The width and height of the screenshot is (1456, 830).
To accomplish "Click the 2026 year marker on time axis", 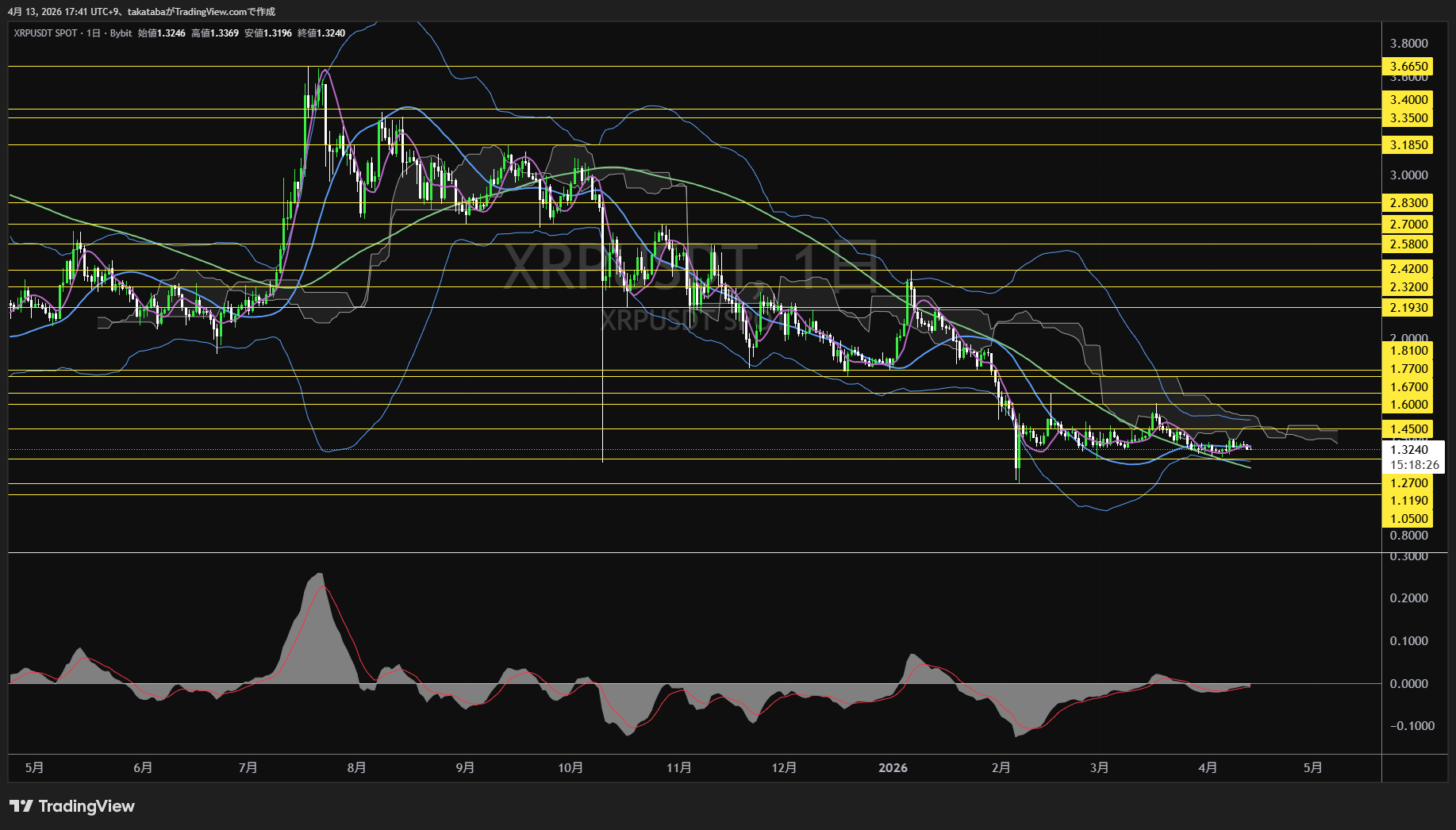I will [x=893, y=768].
